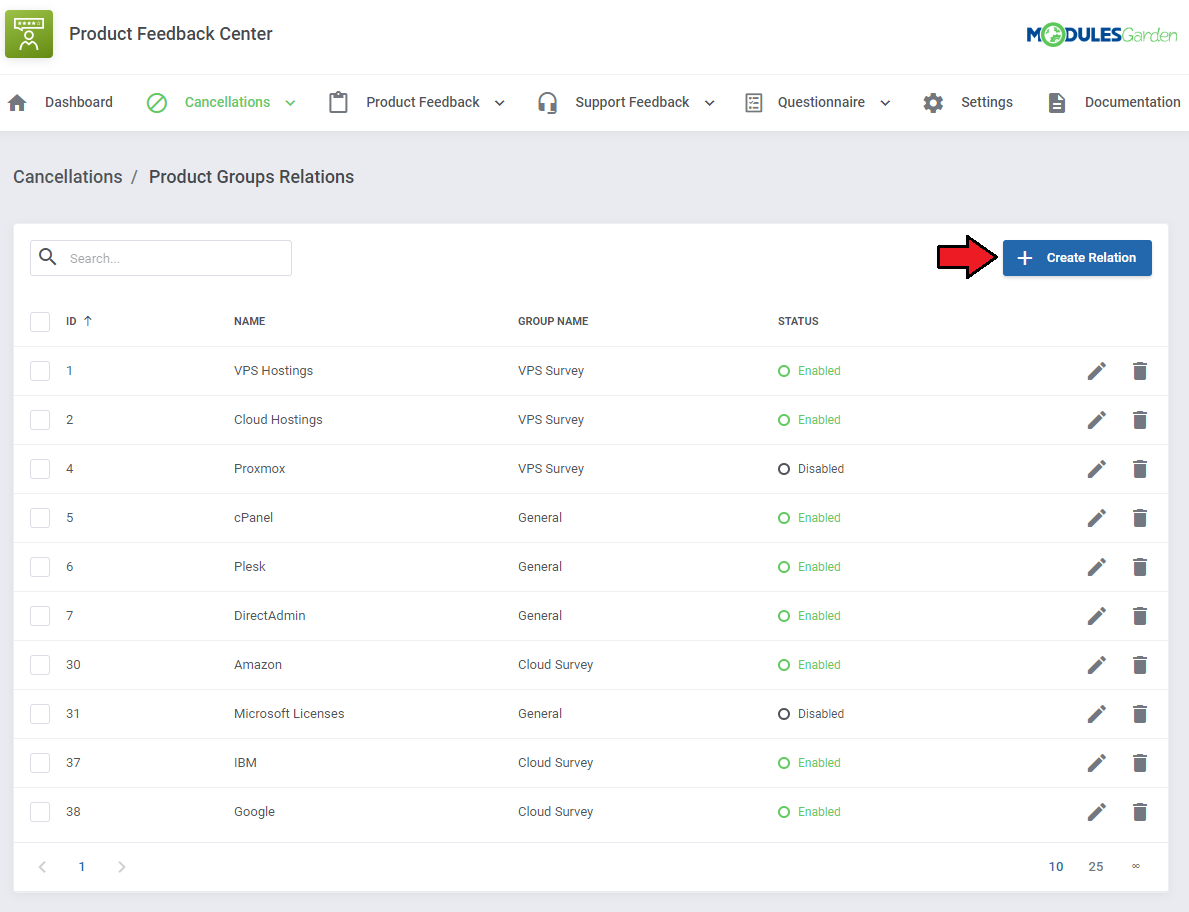Select the DirectAdmin row checkbox

pos(40,616)
